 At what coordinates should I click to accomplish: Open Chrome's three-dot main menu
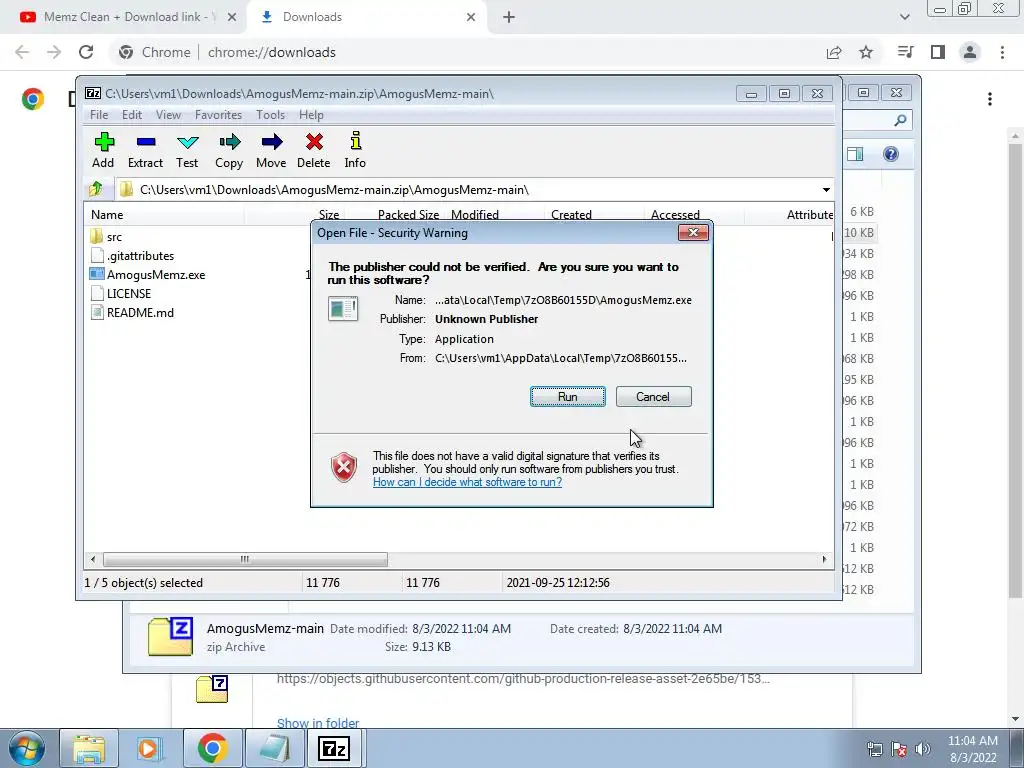(x=1002, y=52)
